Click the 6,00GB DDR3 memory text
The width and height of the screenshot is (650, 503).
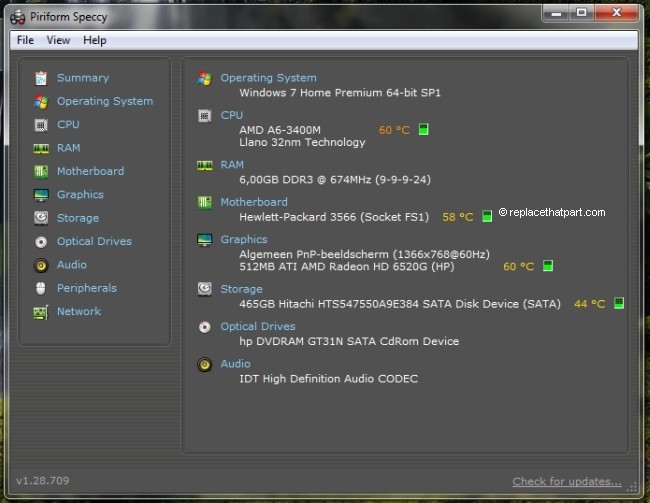click(335, 180)
